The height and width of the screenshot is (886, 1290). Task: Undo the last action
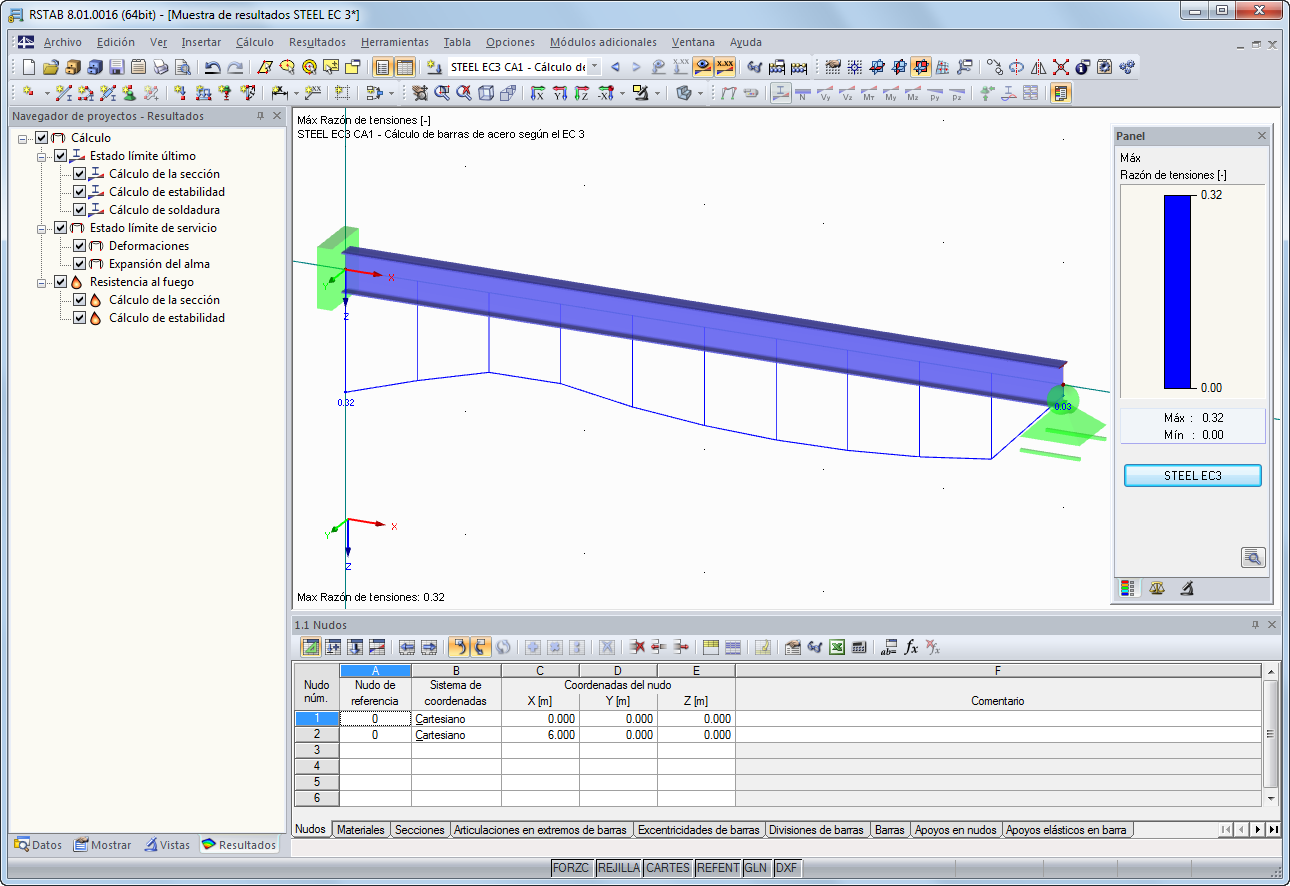click(x=212, y=67)
